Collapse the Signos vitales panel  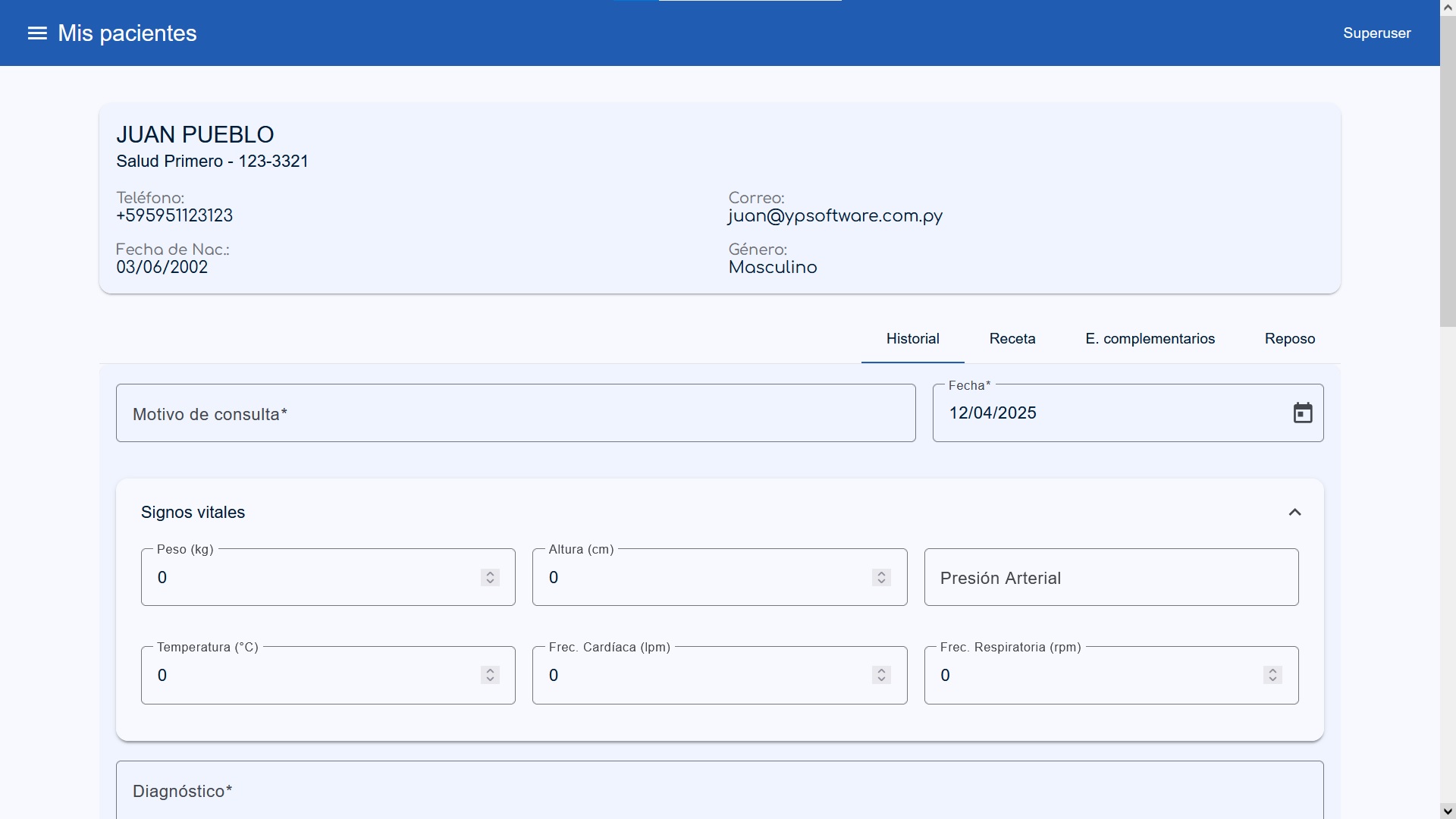coord(1294,513)
